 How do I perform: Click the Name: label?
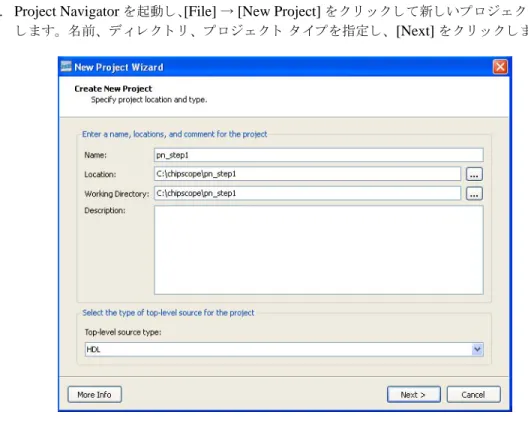click(x=95, y=155)
